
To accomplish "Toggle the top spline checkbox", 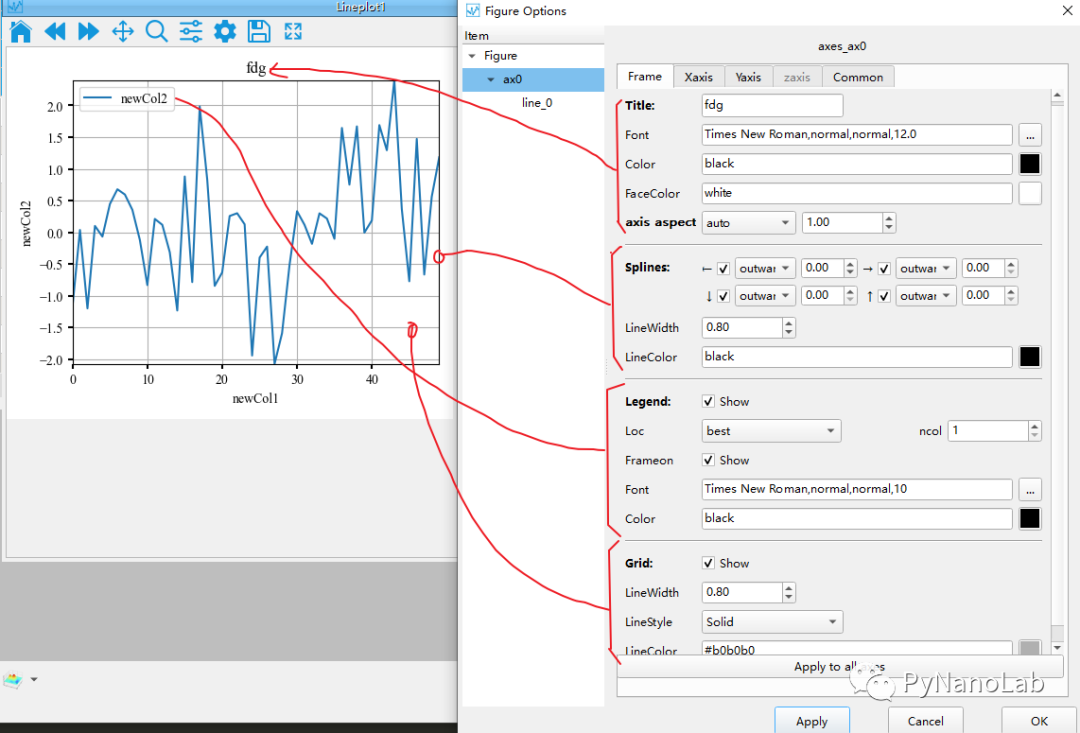I will [884, 296].
